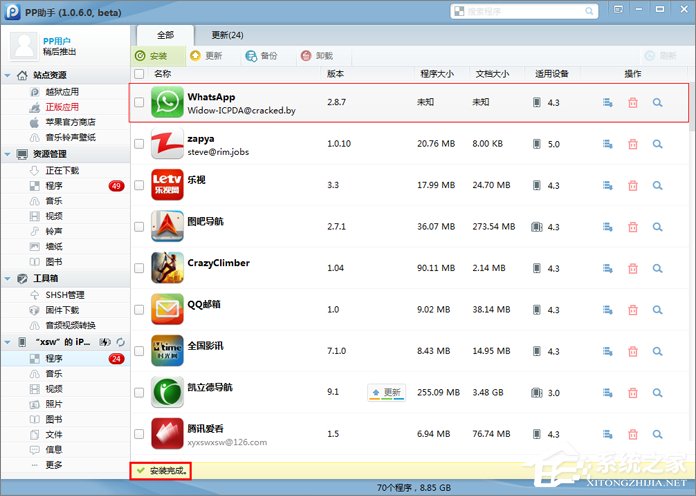696x496 pixels.
Task: Toggle the select-all checkbox in header
Action: (x=139, y=74)
